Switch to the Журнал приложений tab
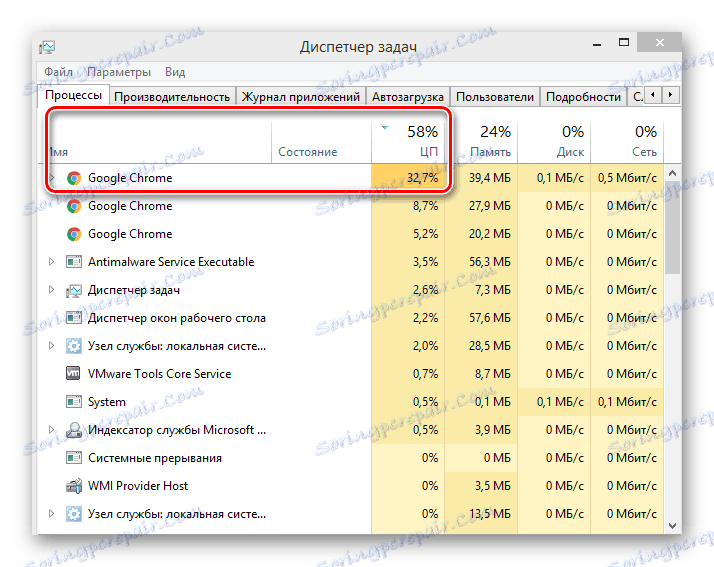714x567 pixels. pos(301,97)
